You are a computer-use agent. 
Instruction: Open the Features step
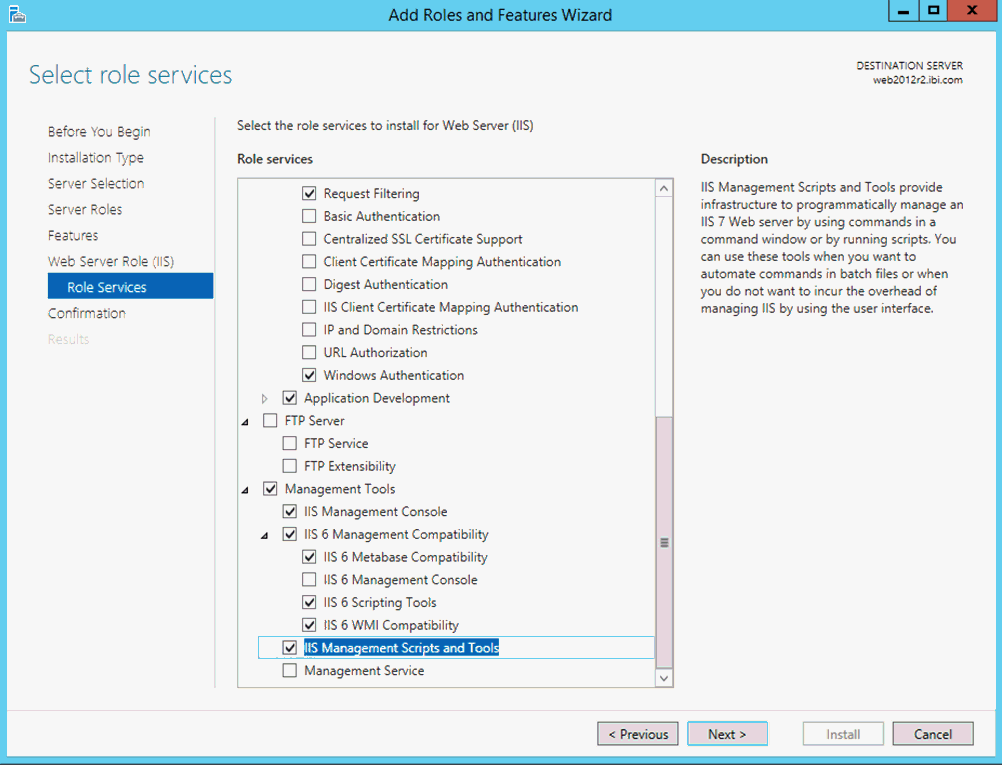pyautogui.click(x=73, y=235)
